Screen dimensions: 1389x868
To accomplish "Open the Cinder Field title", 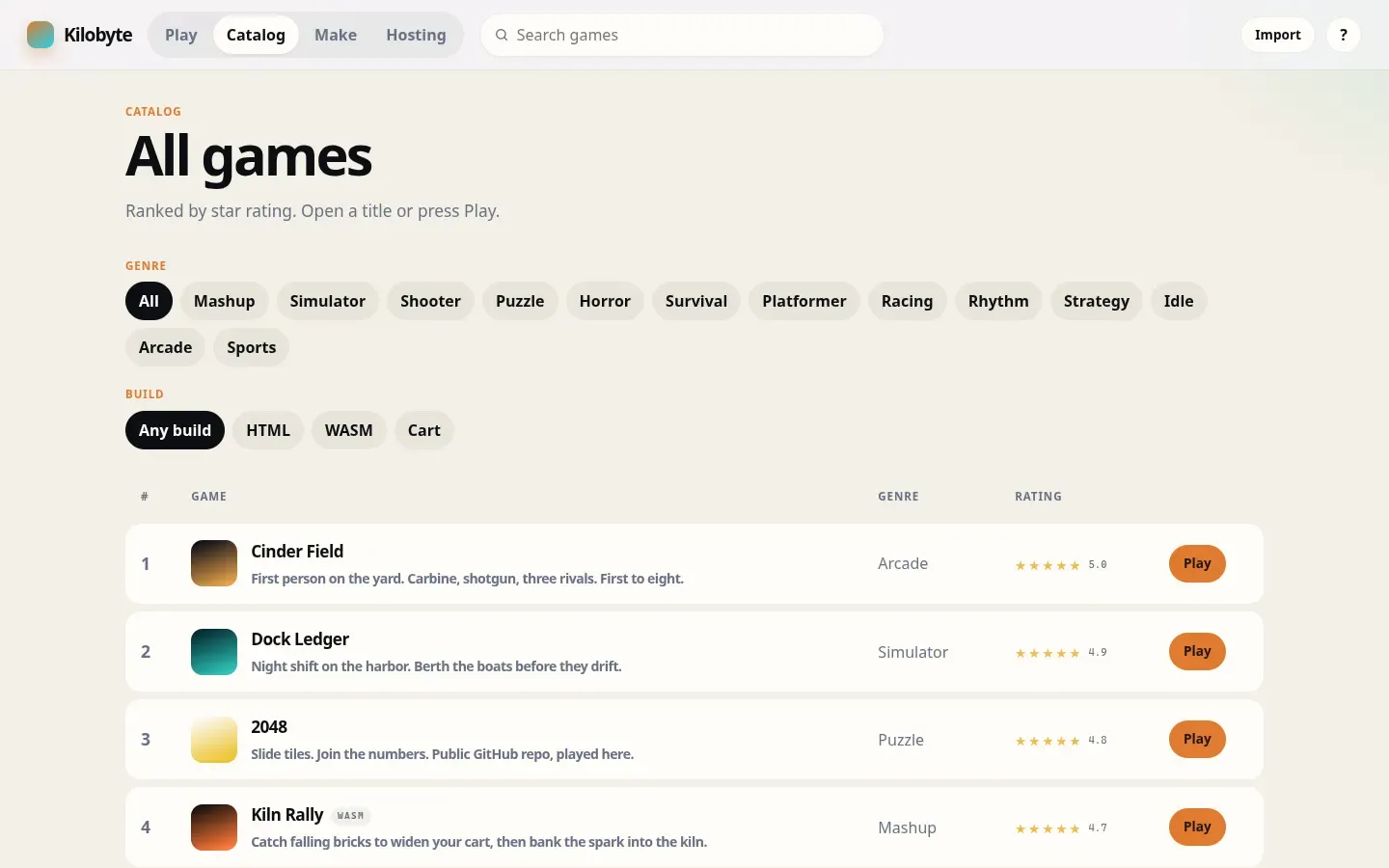I will click(x=297, y=551).
